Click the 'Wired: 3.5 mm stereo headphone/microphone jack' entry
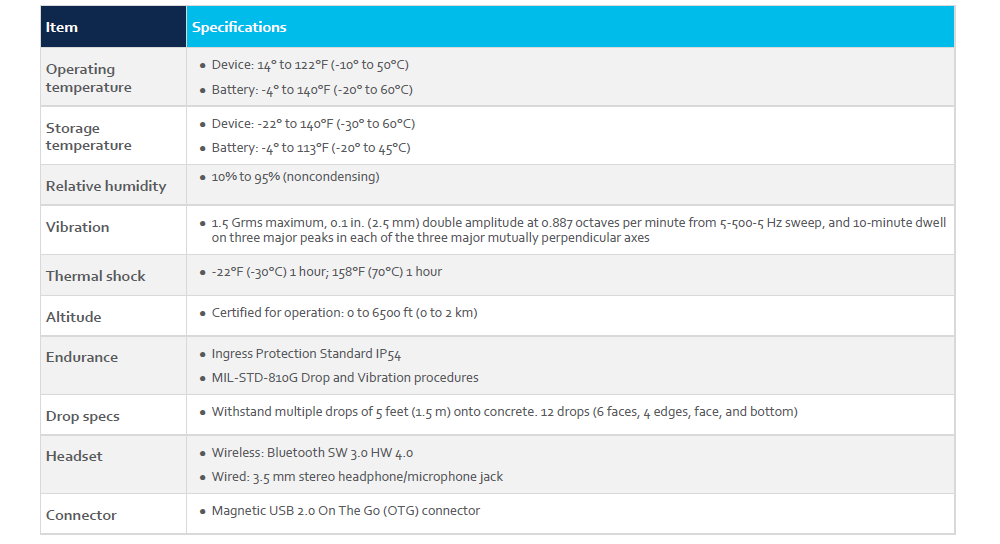1000x544 pixels. tap(357, 477)
